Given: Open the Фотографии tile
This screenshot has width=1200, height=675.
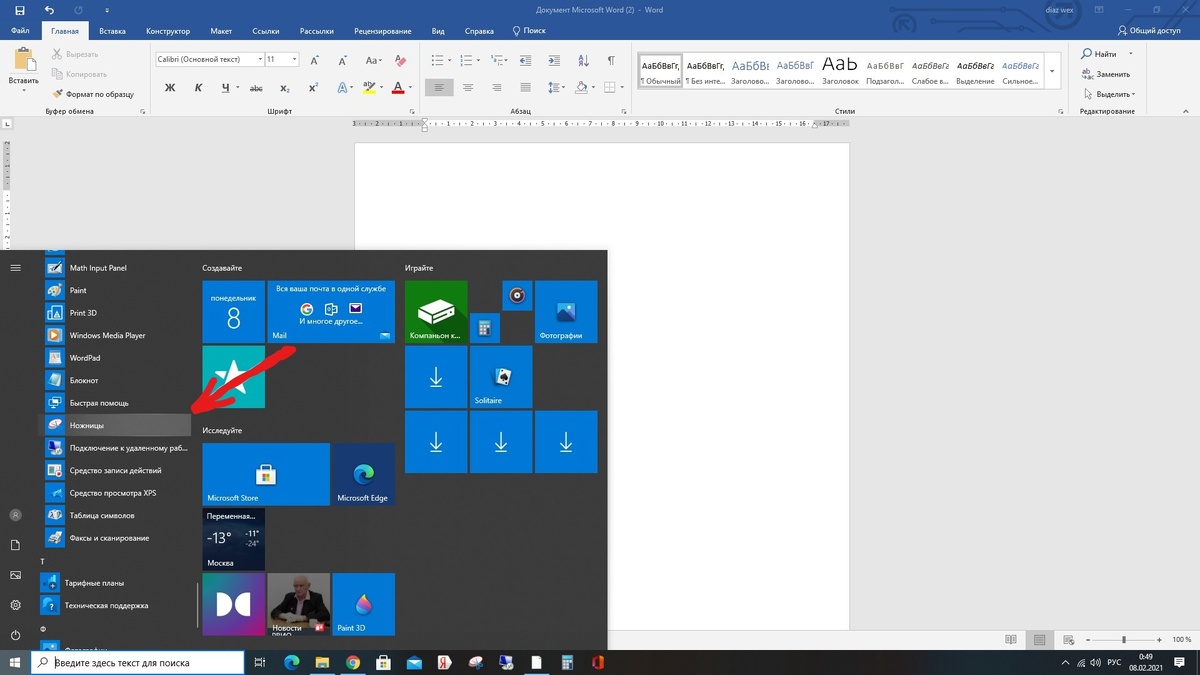Looking at the screenshot, I should pos(566,312).
